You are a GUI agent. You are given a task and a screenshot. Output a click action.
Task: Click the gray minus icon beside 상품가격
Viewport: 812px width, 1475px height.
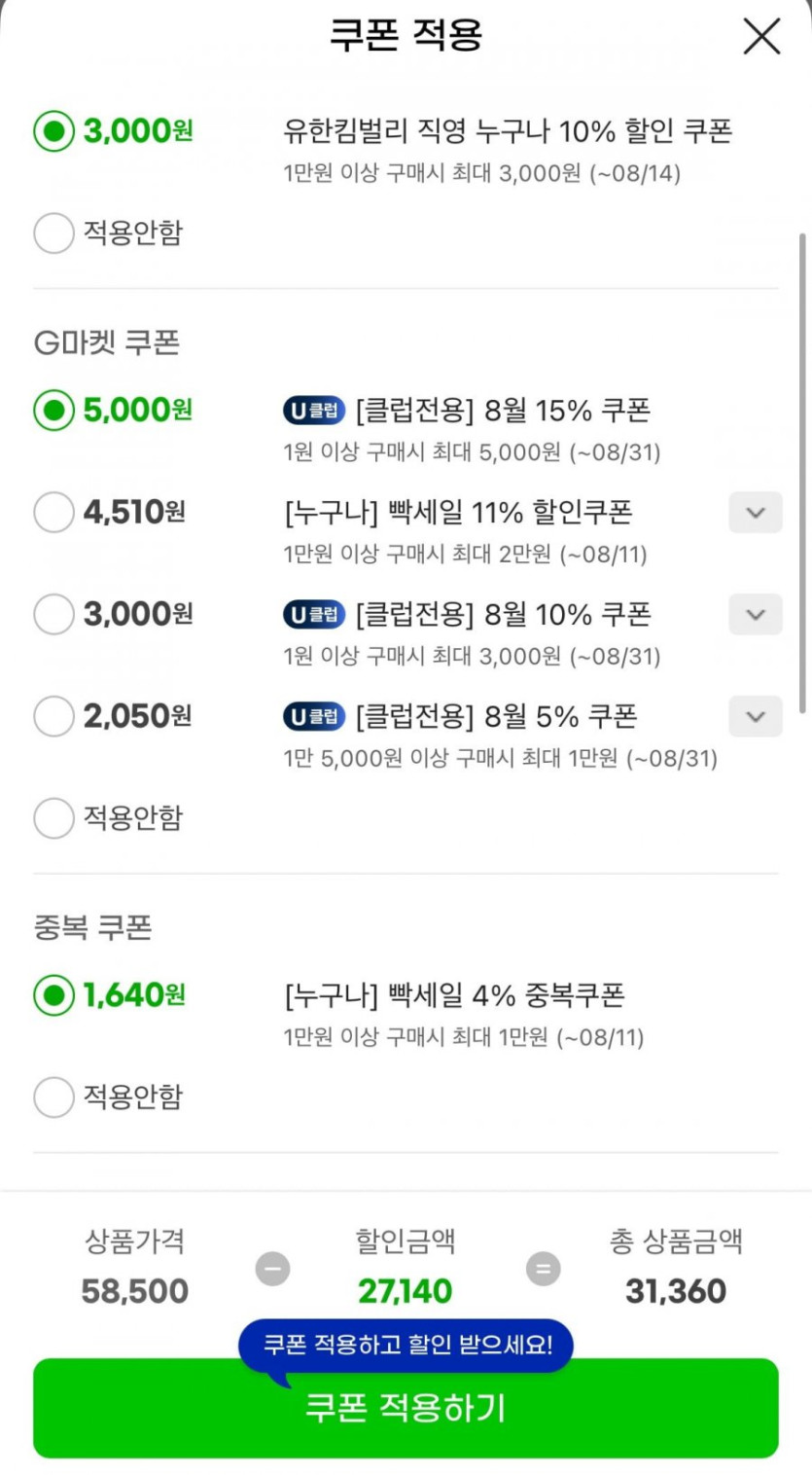[272, 1269]
